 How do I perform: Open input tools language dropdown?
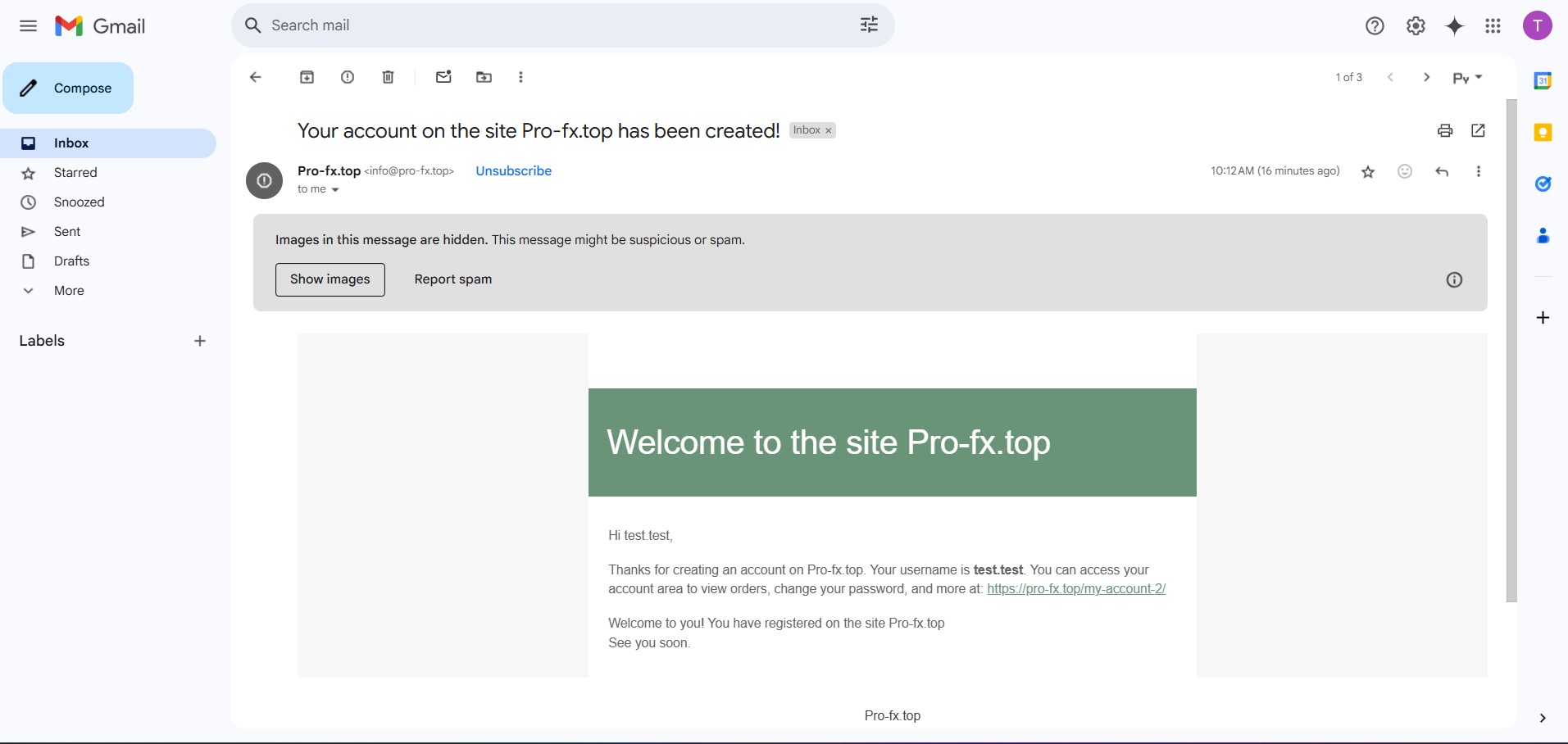[x=1468, y=78]
